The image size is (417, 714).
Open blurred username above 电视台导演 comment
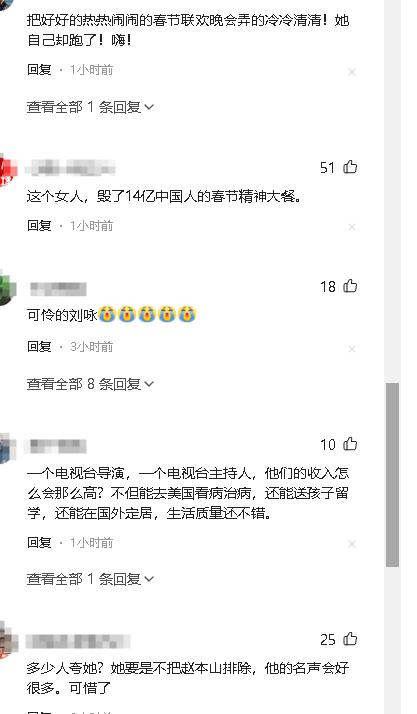[x=57, y=446]
